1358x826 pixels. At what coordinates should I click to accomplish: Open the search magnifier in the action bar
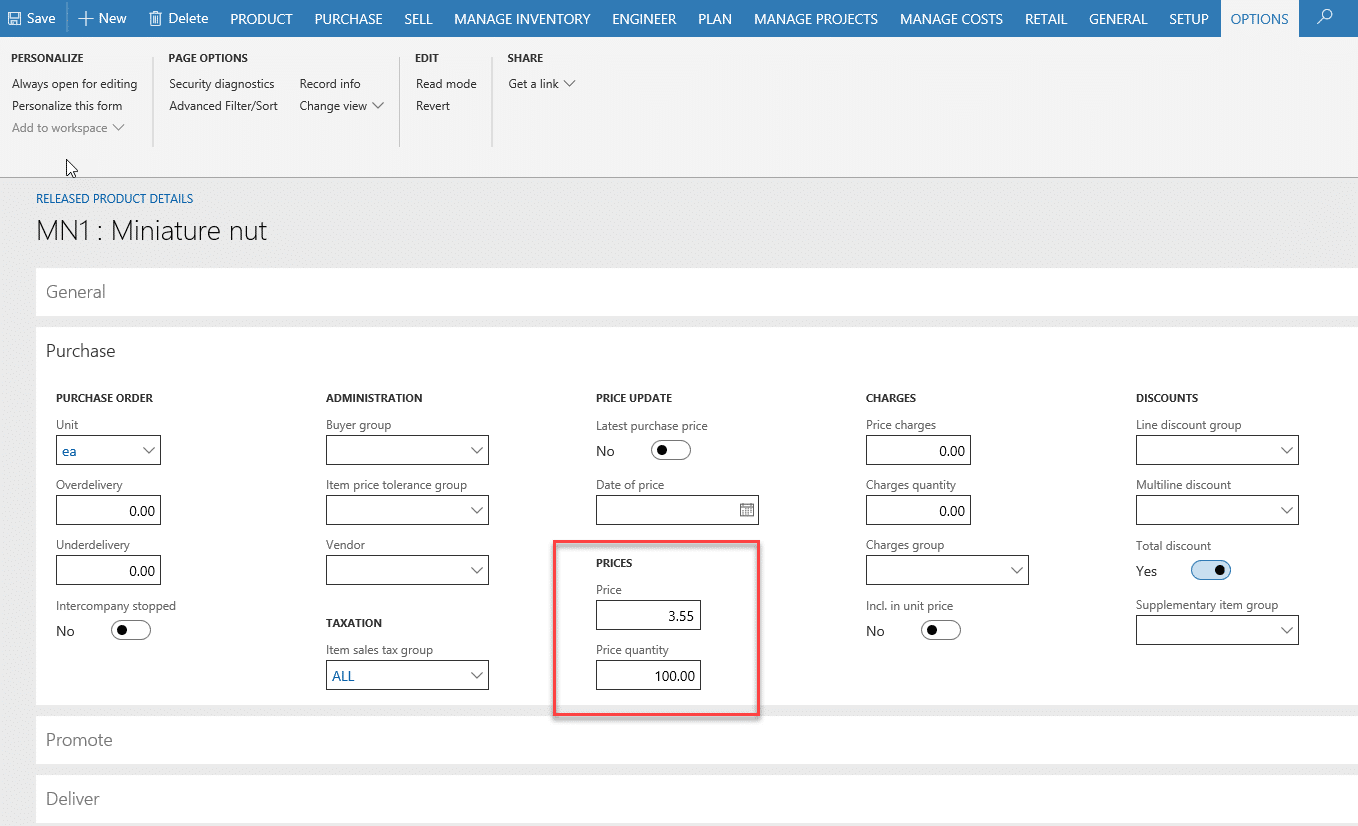[x=1325, y=18]
